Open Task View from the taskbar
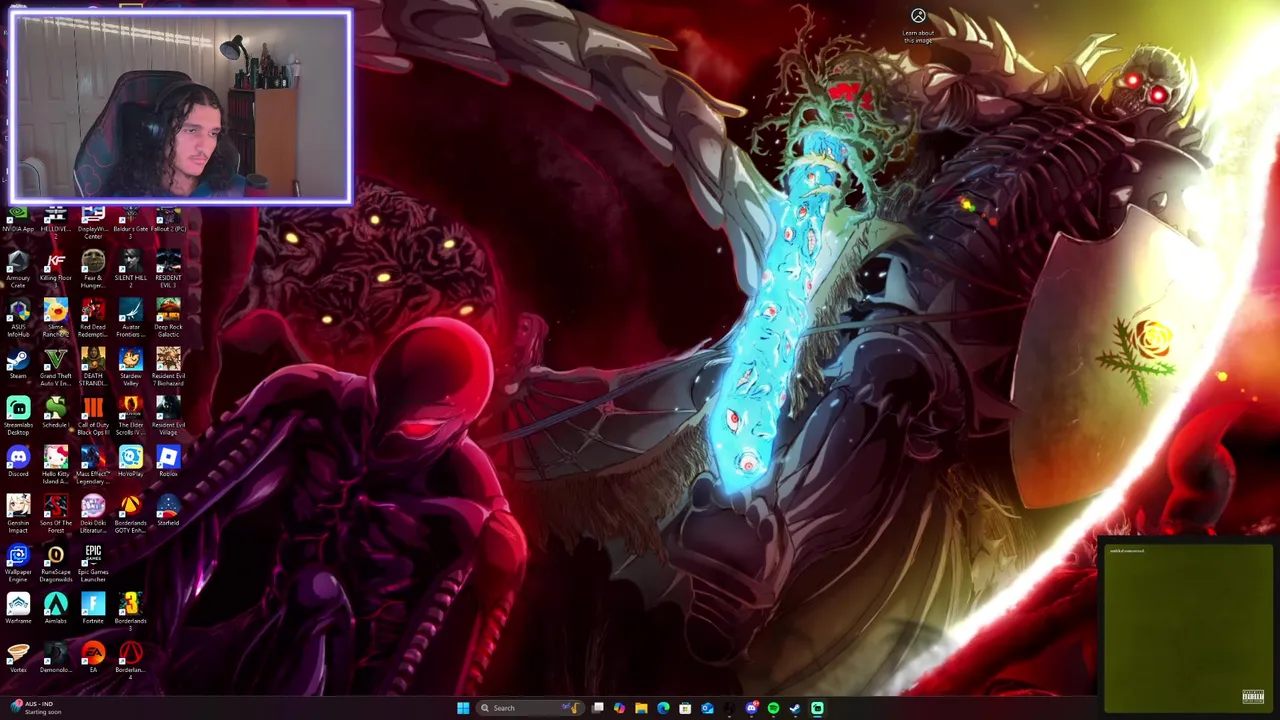The height and width of the screenshot is (720, 1280). coord(597,708)
